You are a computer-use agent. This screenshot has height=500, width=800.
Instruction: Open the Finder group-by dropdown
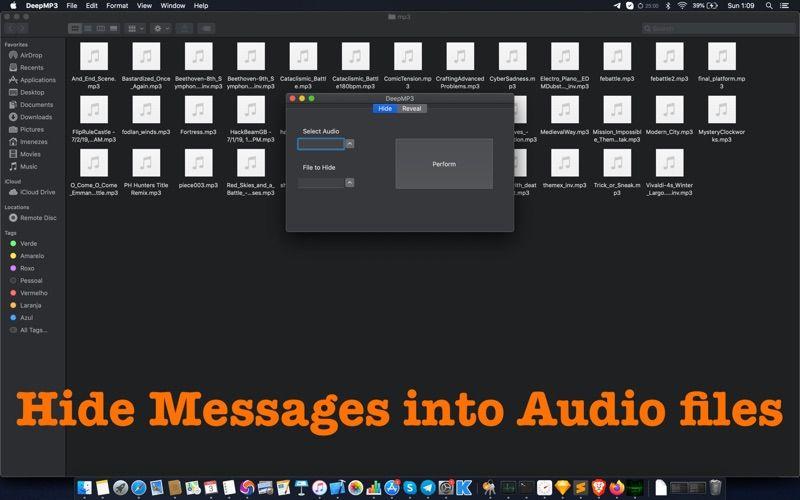pos(135,29)
